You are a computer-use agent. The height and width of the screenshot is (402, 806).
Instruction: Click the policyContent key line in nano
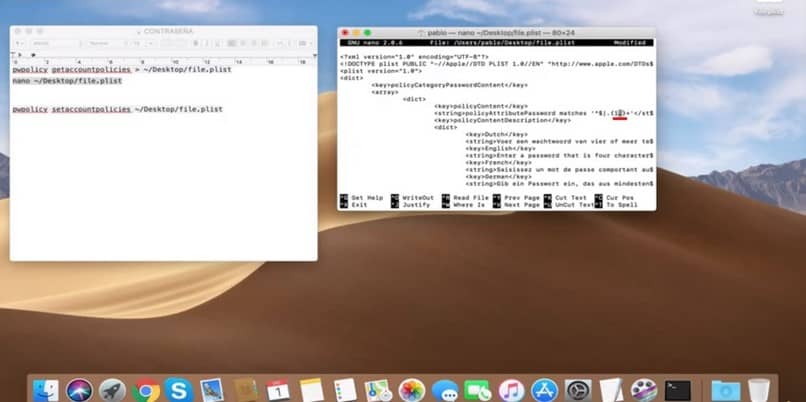click(481, 106)
